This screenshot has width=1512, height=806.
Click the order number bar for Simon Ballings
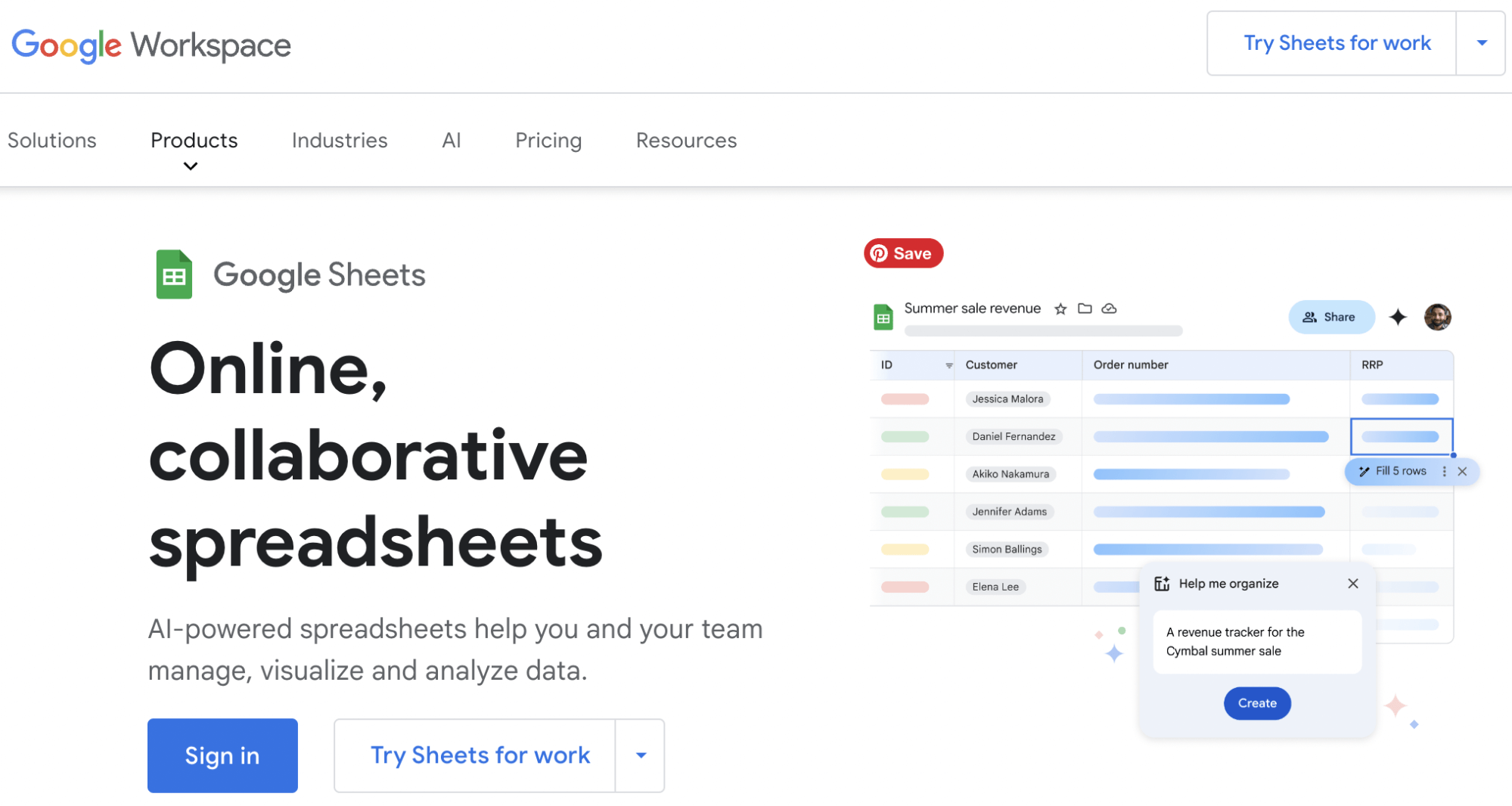click(1208, 549)
